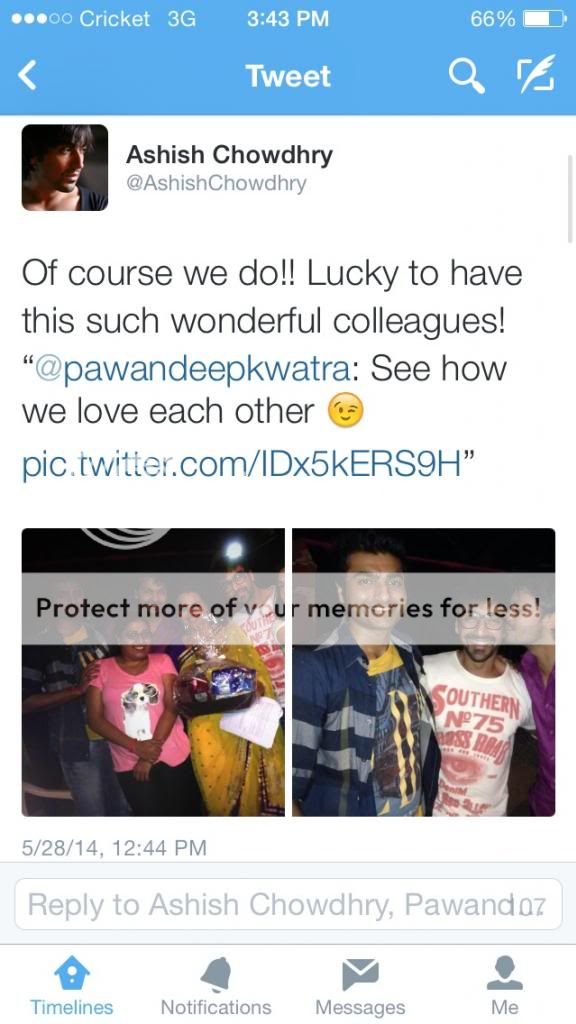576x1024 pixels.
Task: Go back using the left arrow
Action: click(27, 76)
